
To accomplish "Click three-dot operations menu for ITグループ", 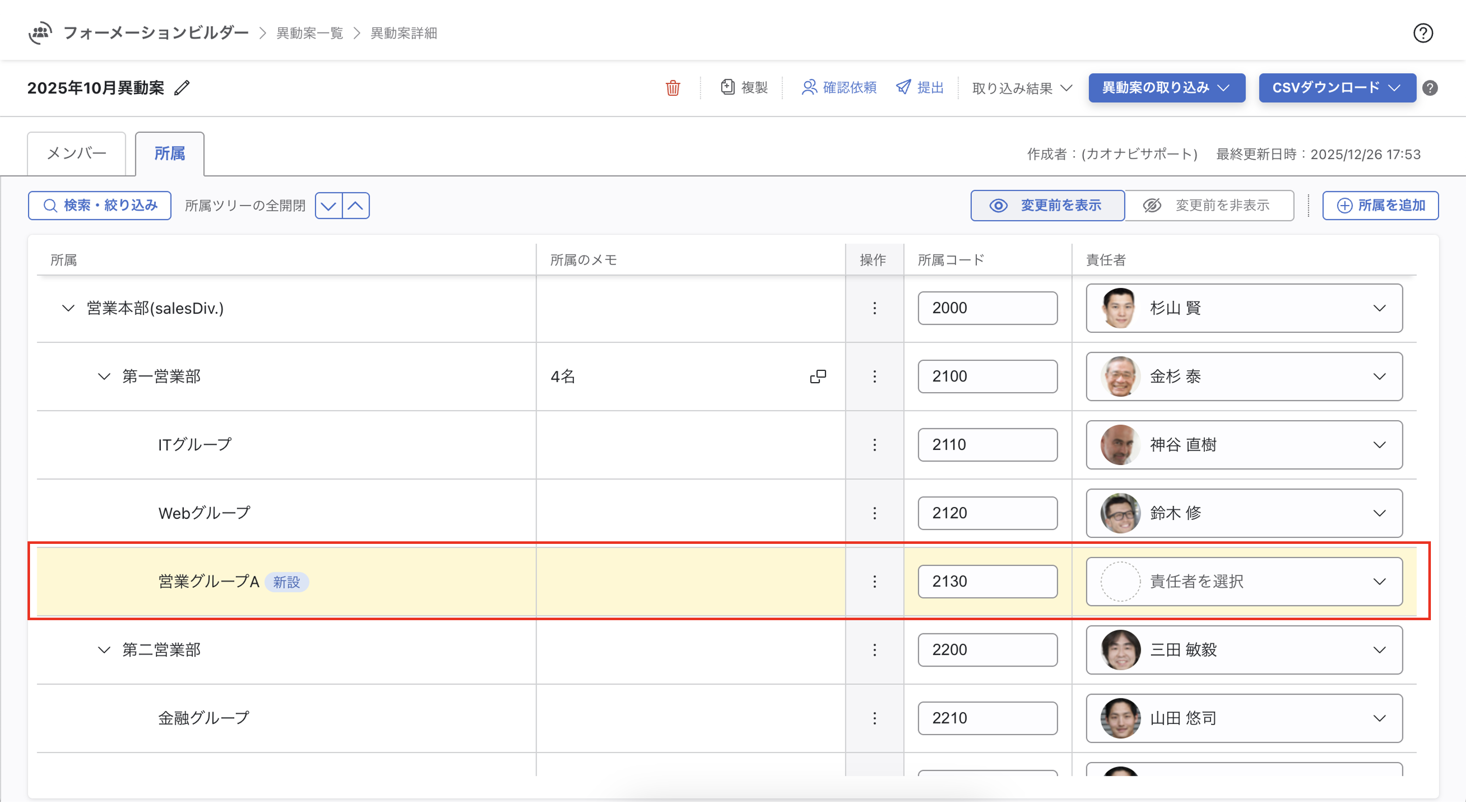I will coord(875,445).
